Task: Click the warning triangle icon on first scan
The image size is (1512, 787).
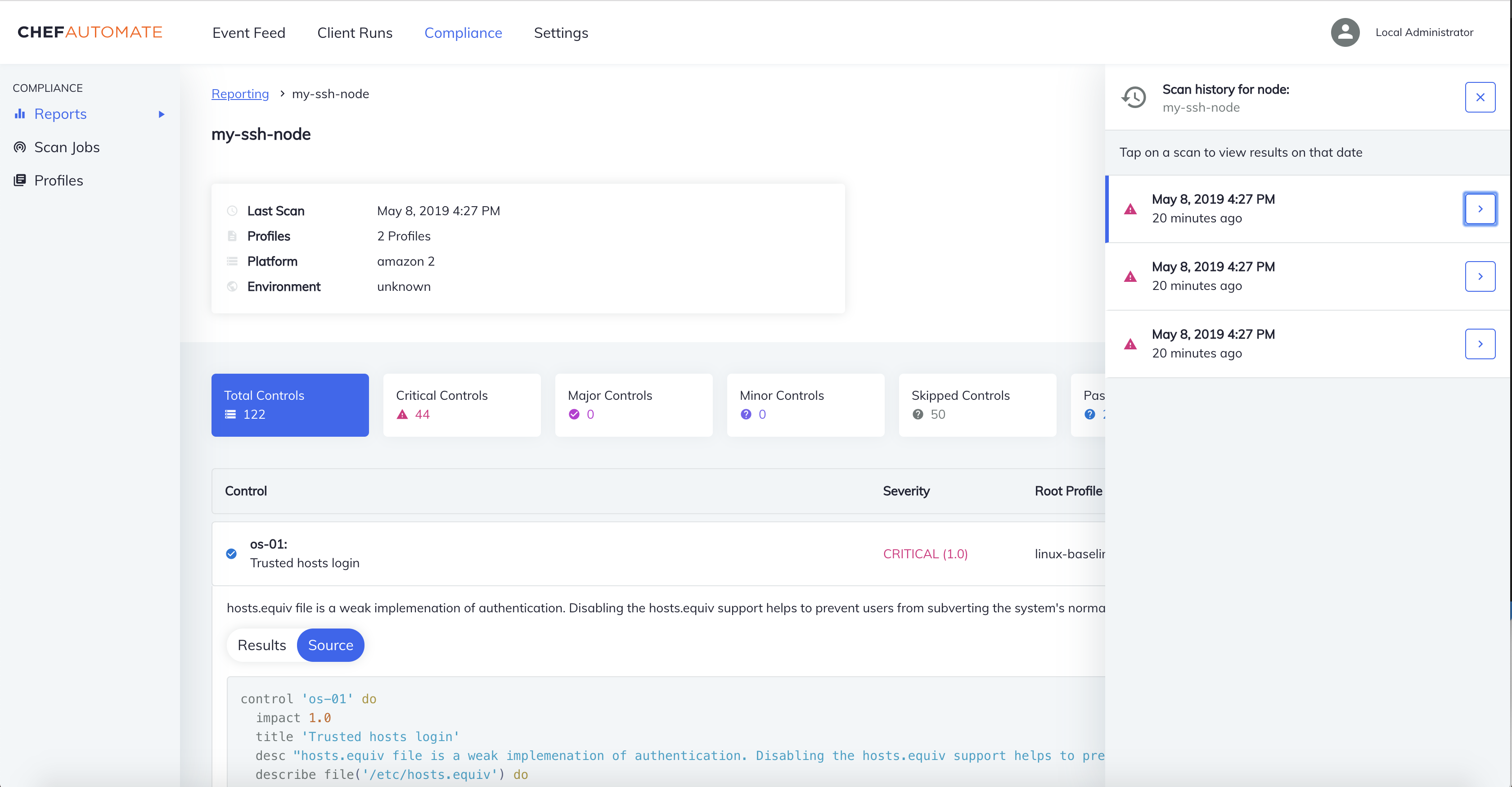Action: [x=1130, y=207]
